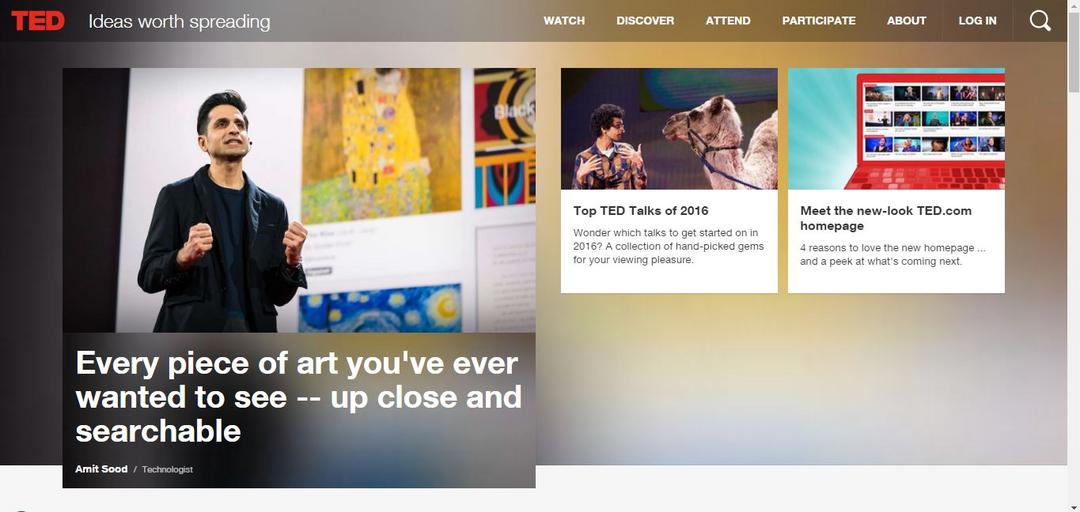Click the LOG IN link

click(977, 21)
